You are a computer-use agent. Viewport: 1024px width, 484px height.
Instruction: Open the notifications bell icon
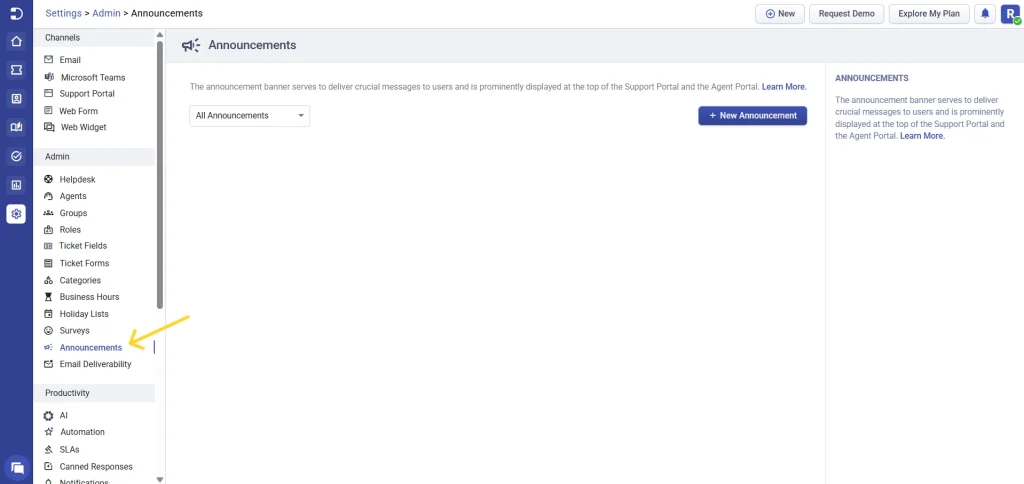pos(985,14)
